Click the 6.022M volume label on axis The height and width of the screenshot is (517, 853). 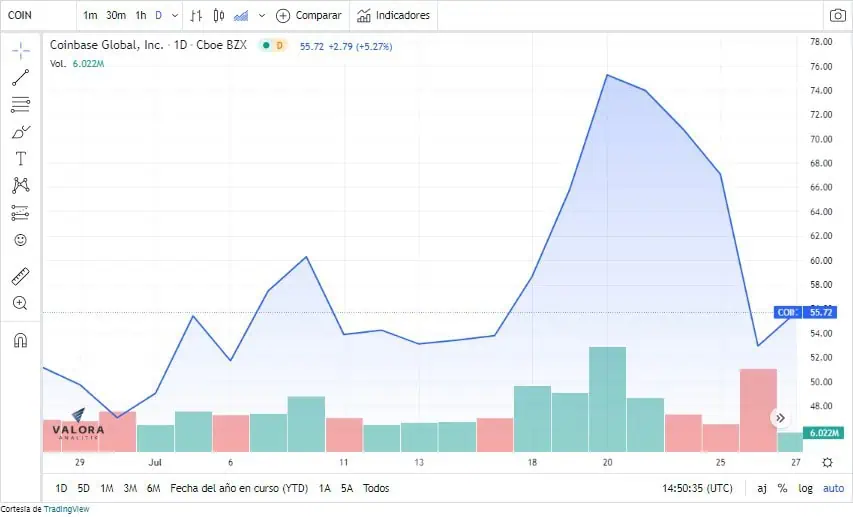point(824,433)
